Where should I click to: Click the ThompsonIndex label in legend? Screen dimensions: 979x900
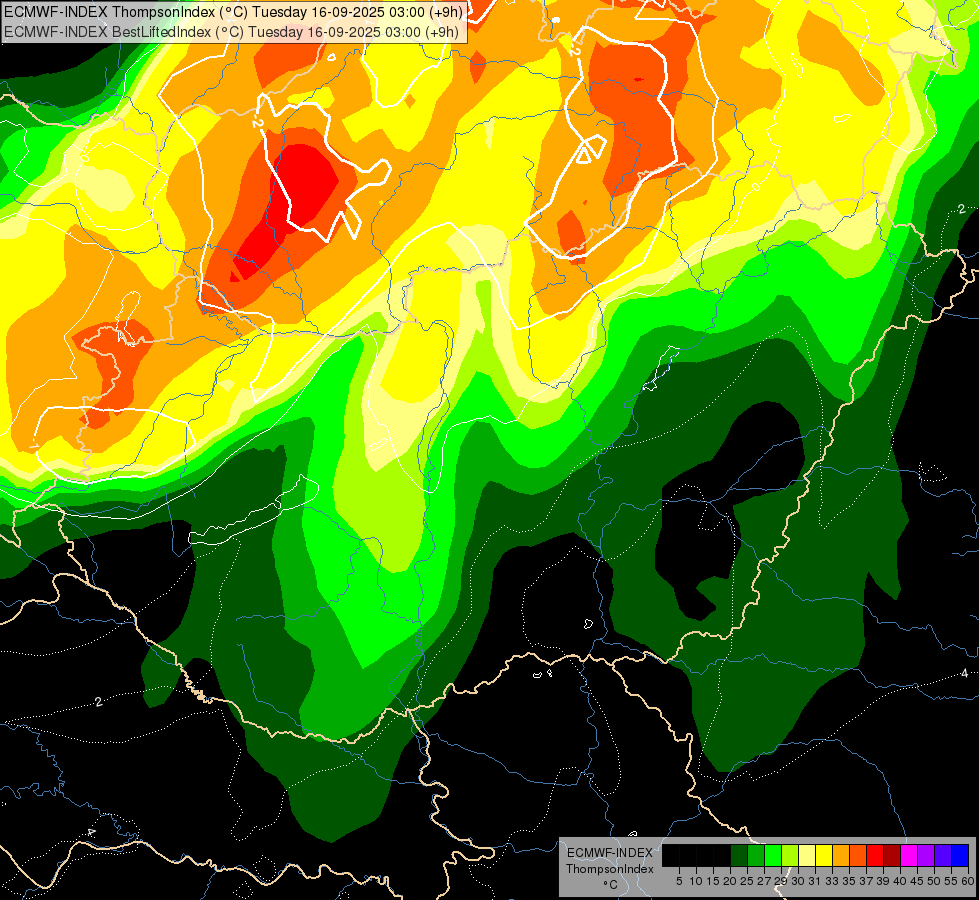tap(610, 869)
